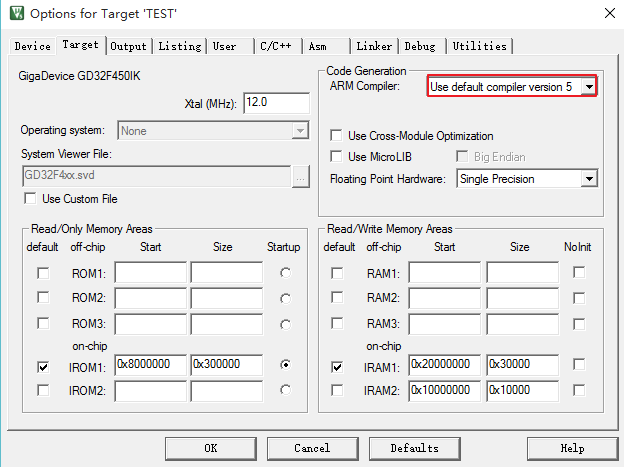This screenshot has width=624, height=467.
Task: Switch to the Device tab
Action: coord(33,46)
